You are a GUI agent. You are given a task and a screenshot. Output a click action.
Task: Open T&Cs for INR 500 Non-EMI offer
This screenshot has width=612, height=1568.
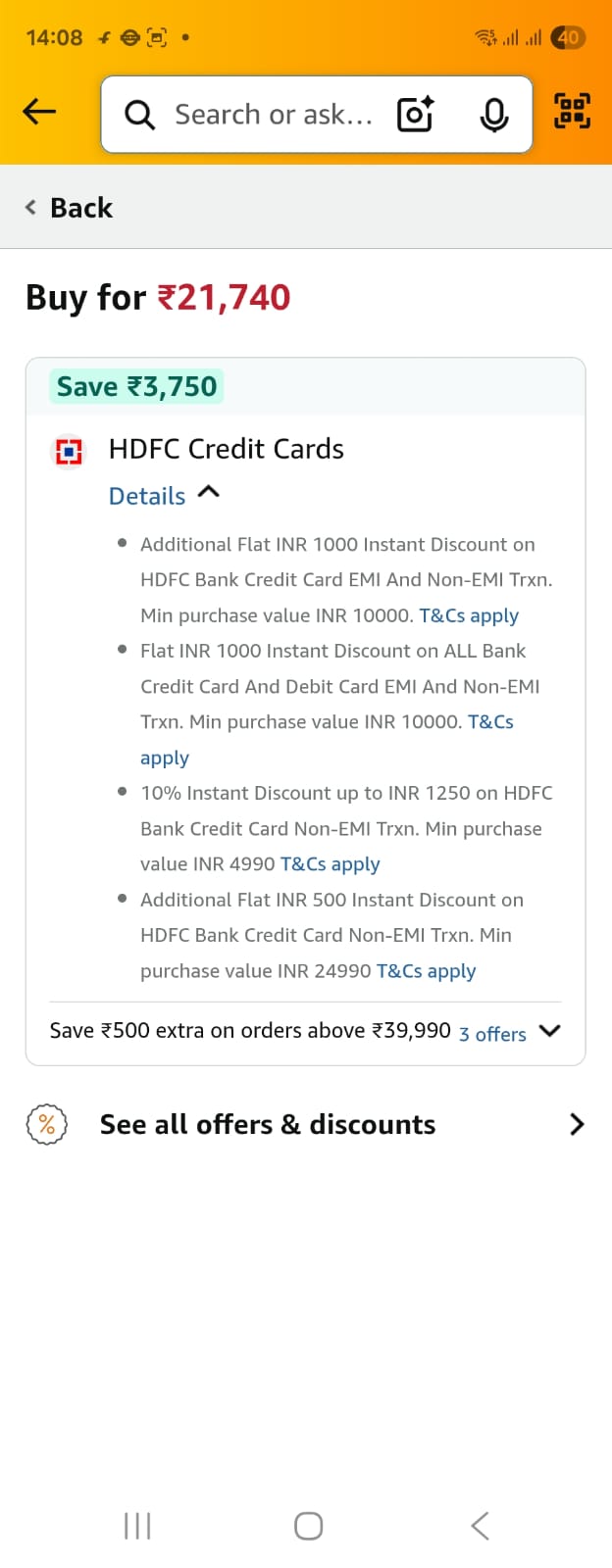click(426, 971)
